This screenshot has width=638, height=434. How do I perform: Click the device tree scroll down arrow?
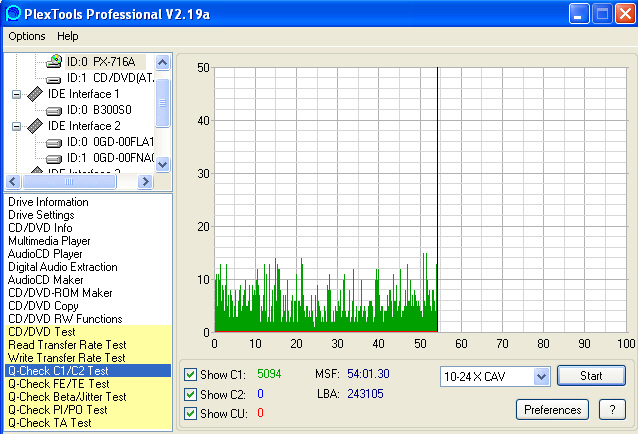[162, 164]
